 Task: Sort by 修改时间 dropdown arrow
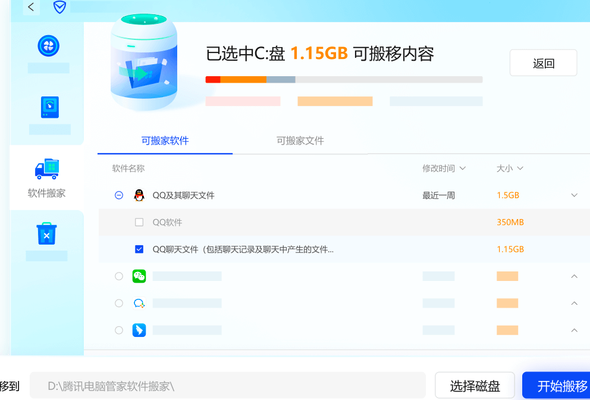(463, 168)
